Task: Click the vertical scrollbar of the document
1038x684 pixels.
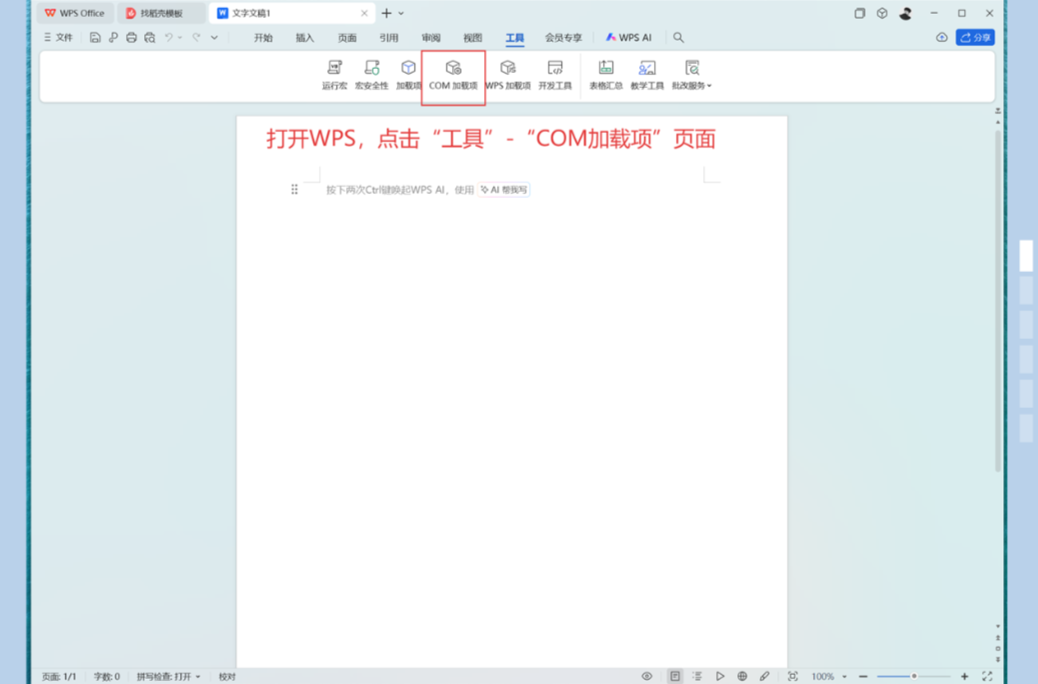Action: (998, 301)
